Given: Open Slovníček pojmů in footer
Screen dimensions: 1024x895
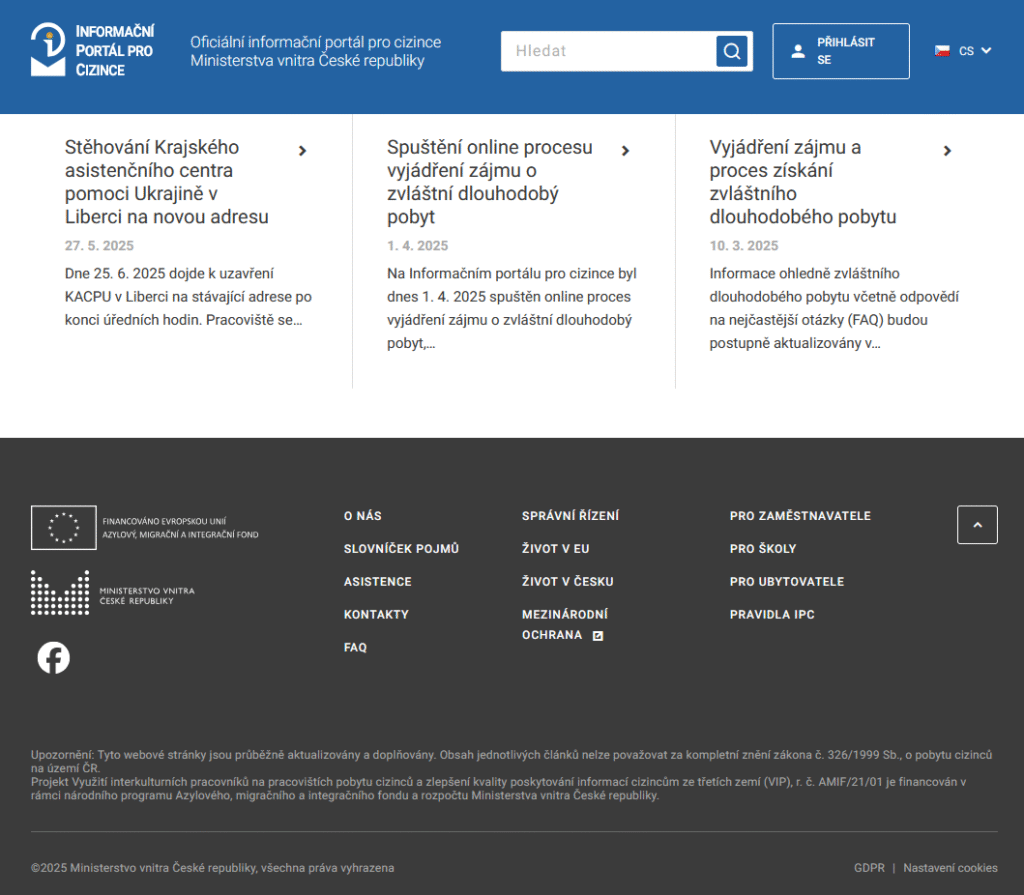Looking at the screenshot, I should [401, 549].
